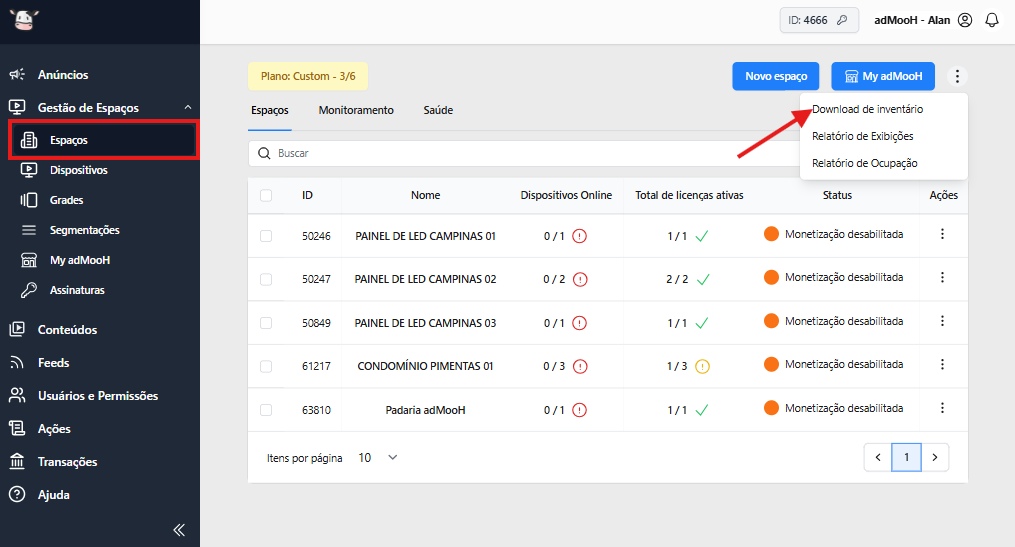Click Monetização desabilitada status for 61217

pos(843,364)
